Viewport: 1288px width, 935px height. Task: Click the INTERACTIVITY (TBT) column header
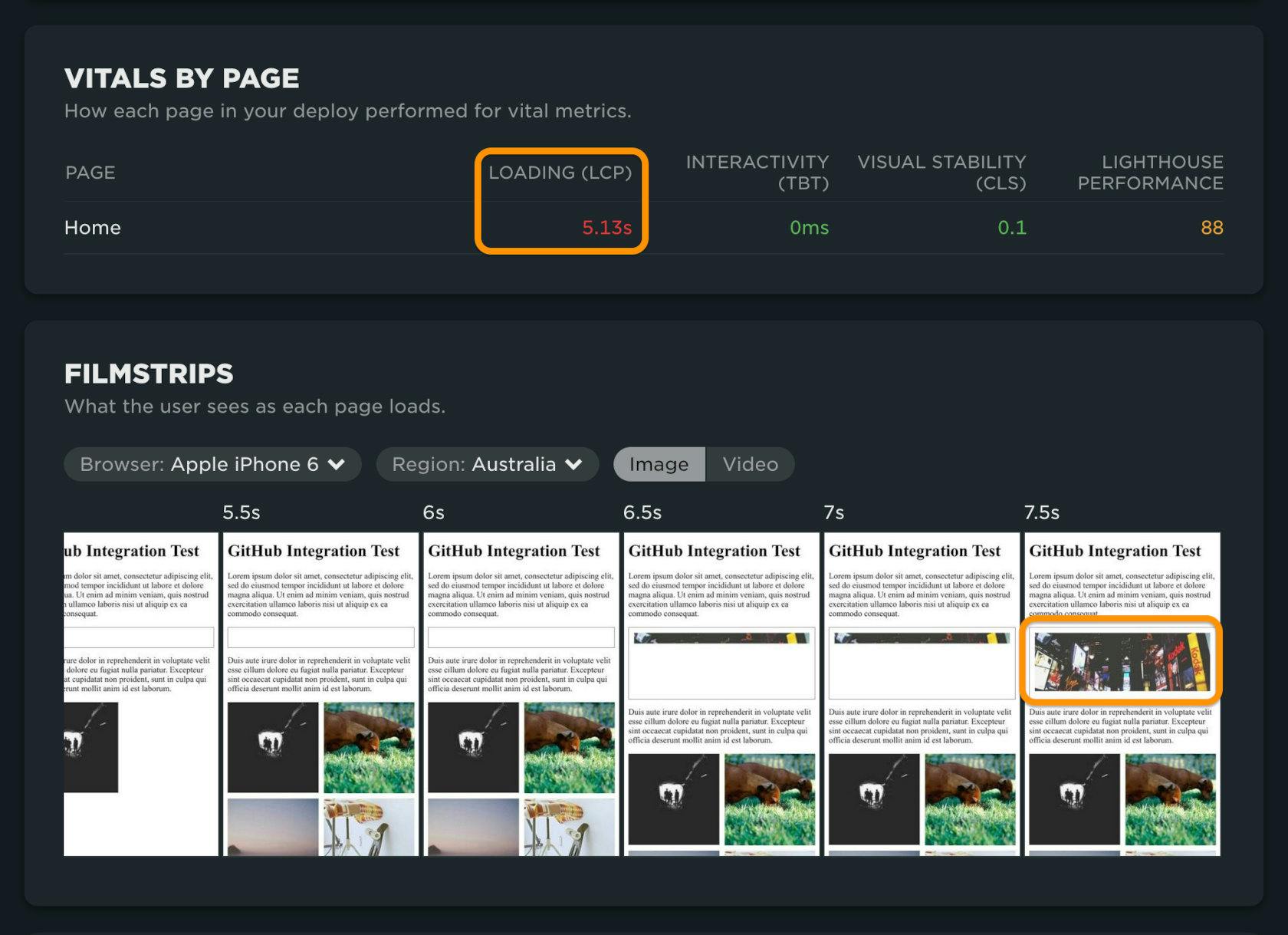coord(757,173)
